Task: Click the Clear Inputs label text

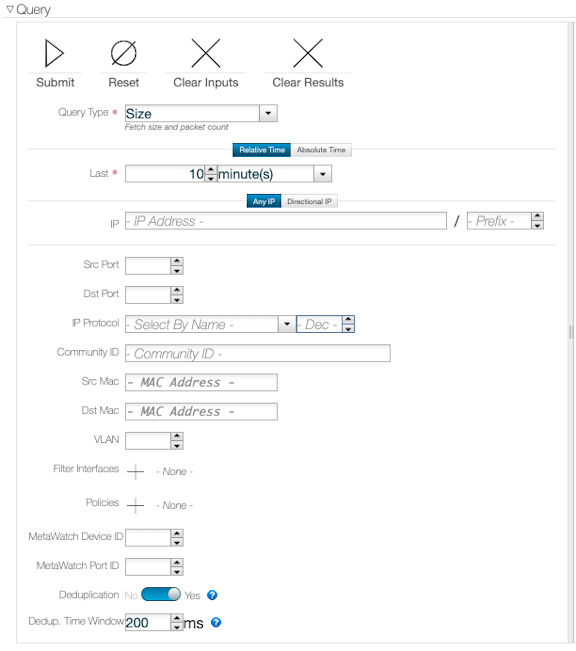Action: tap(206, 82)
